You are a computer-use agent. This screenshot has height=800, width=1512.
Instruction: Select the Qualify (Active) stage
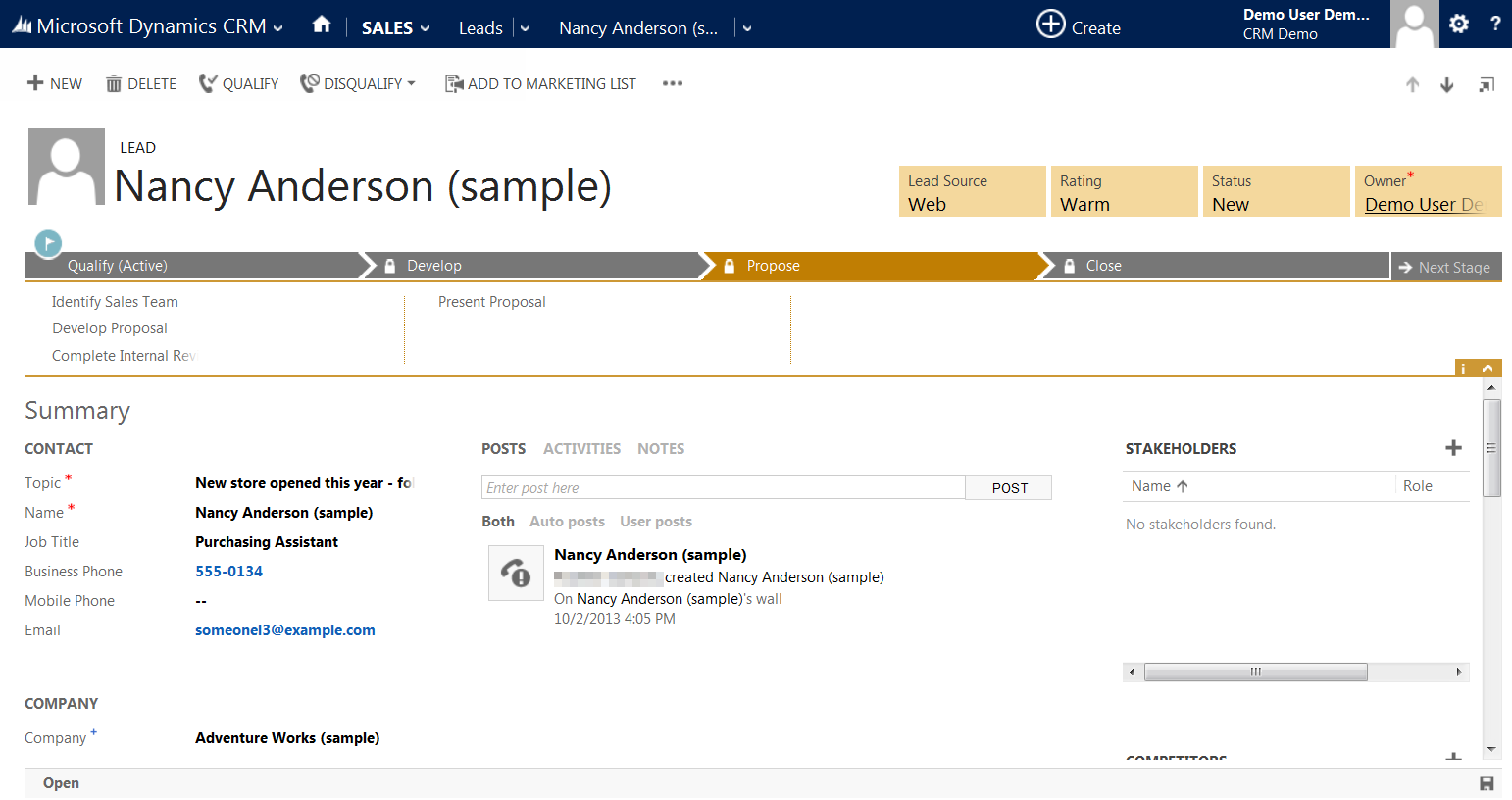[x=193, y=266]
